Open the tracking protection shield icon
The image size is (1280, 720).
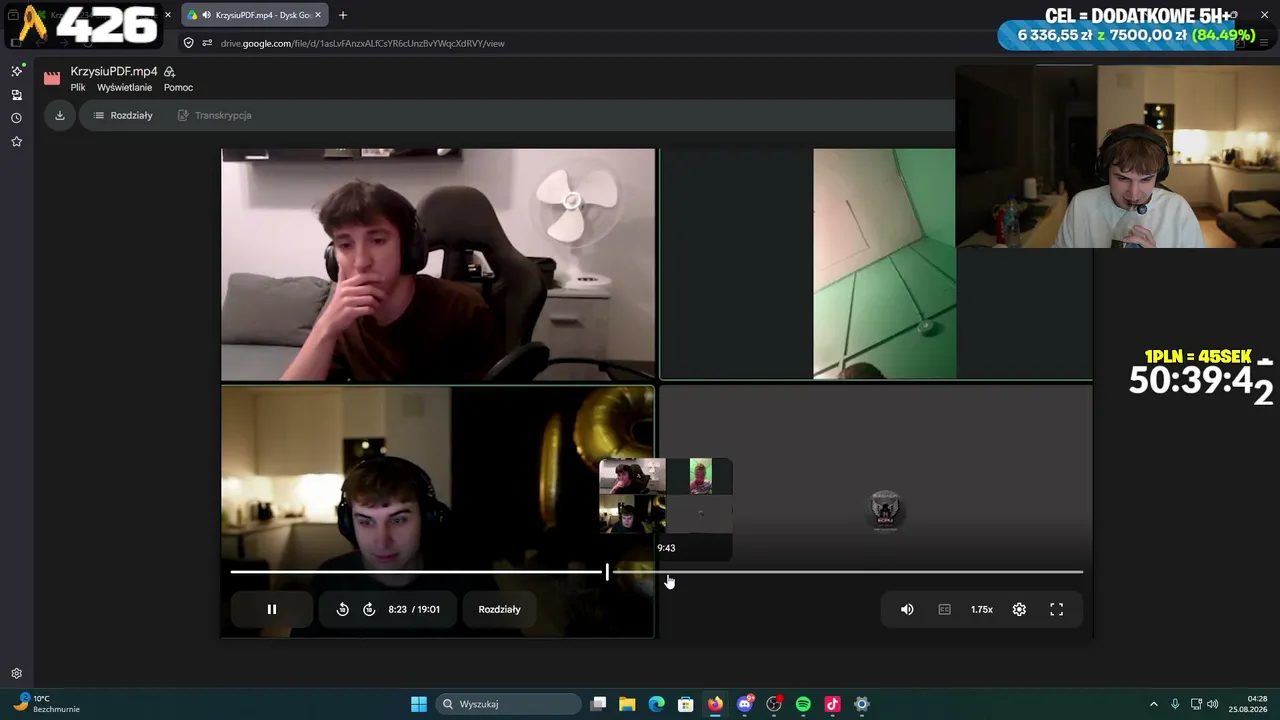[188, 43]
